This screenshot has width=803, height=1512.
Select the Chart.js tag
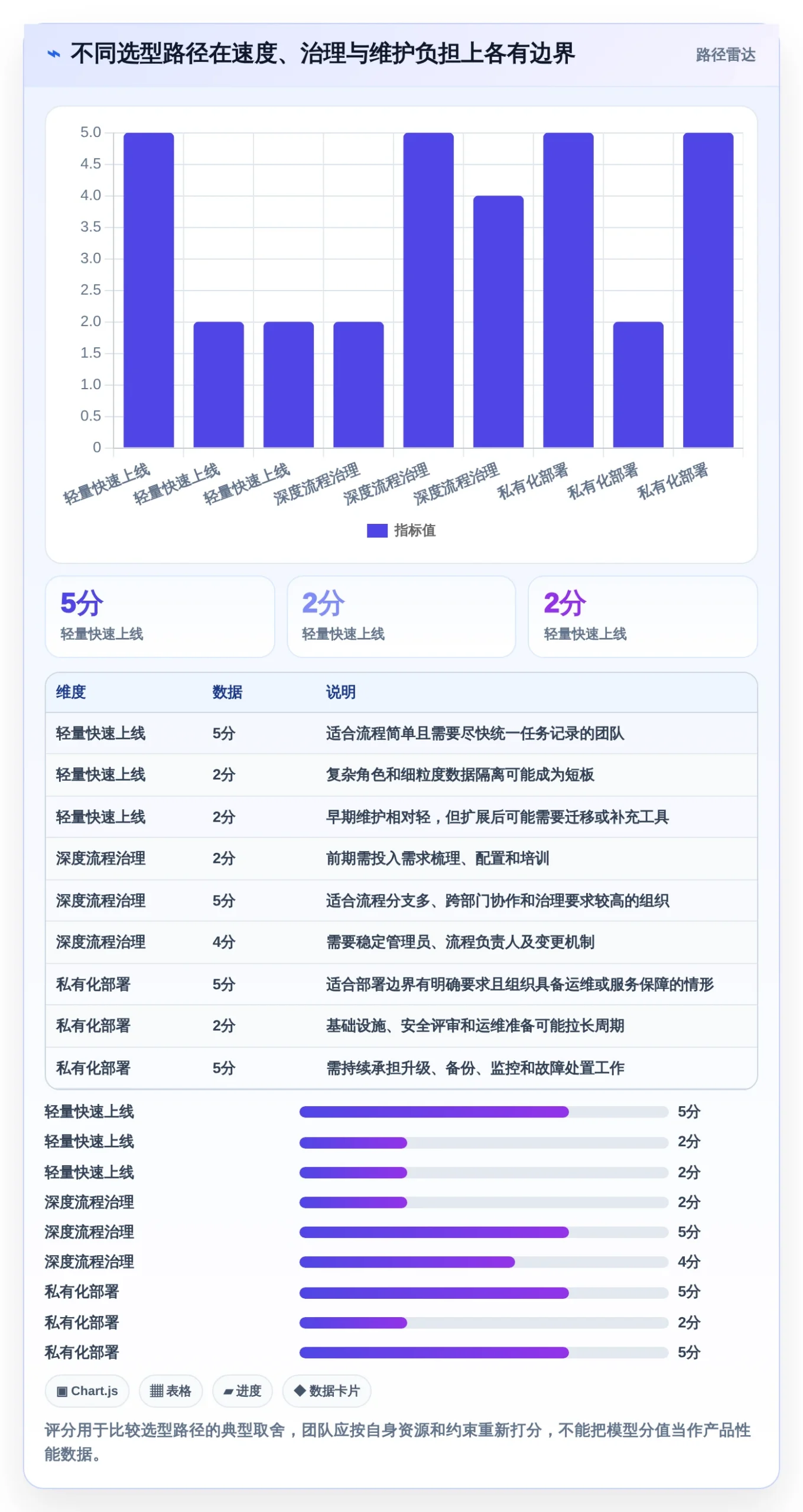point(87,1391)
